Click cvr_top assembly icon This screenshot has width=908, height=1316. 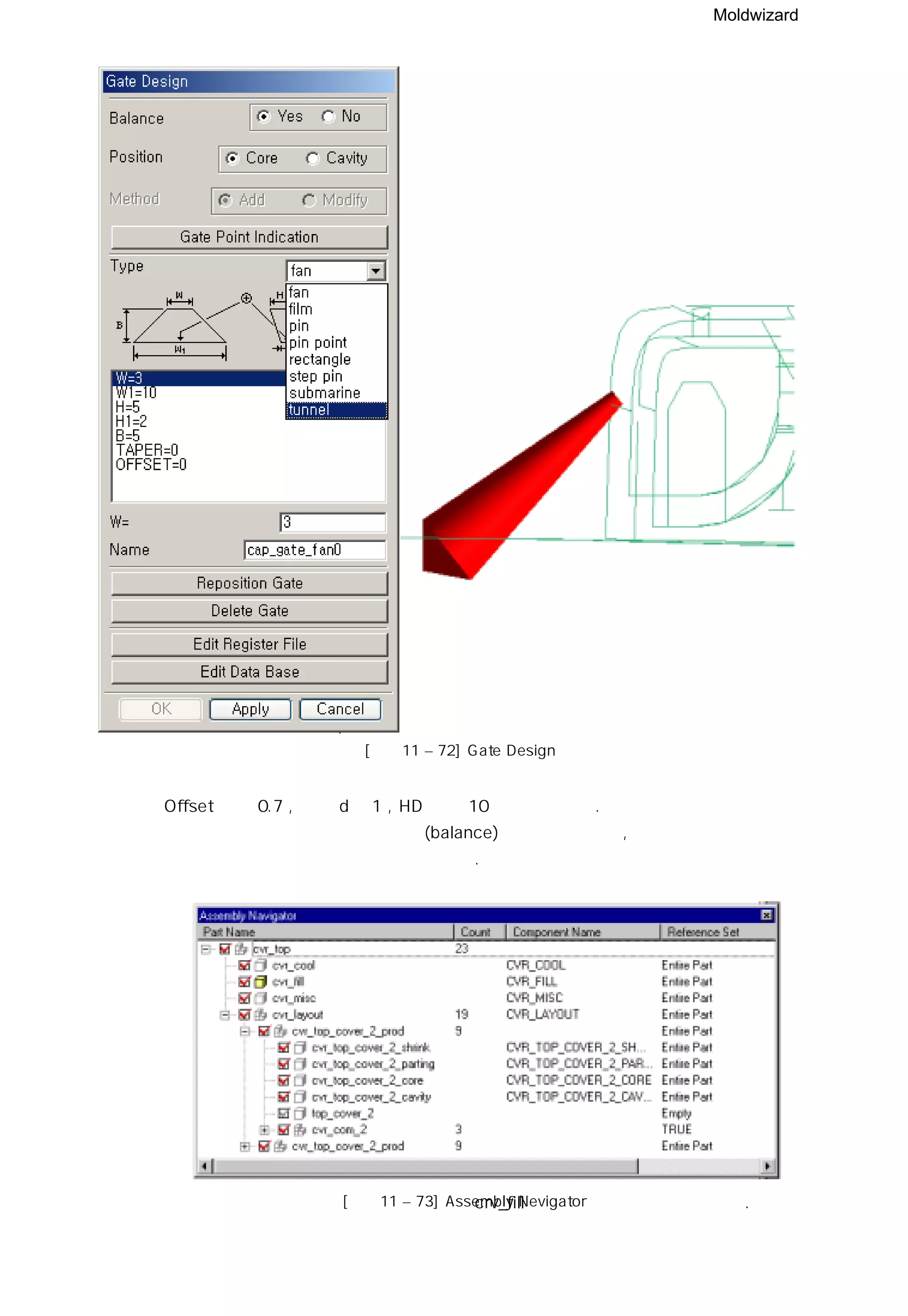[241, 949]
